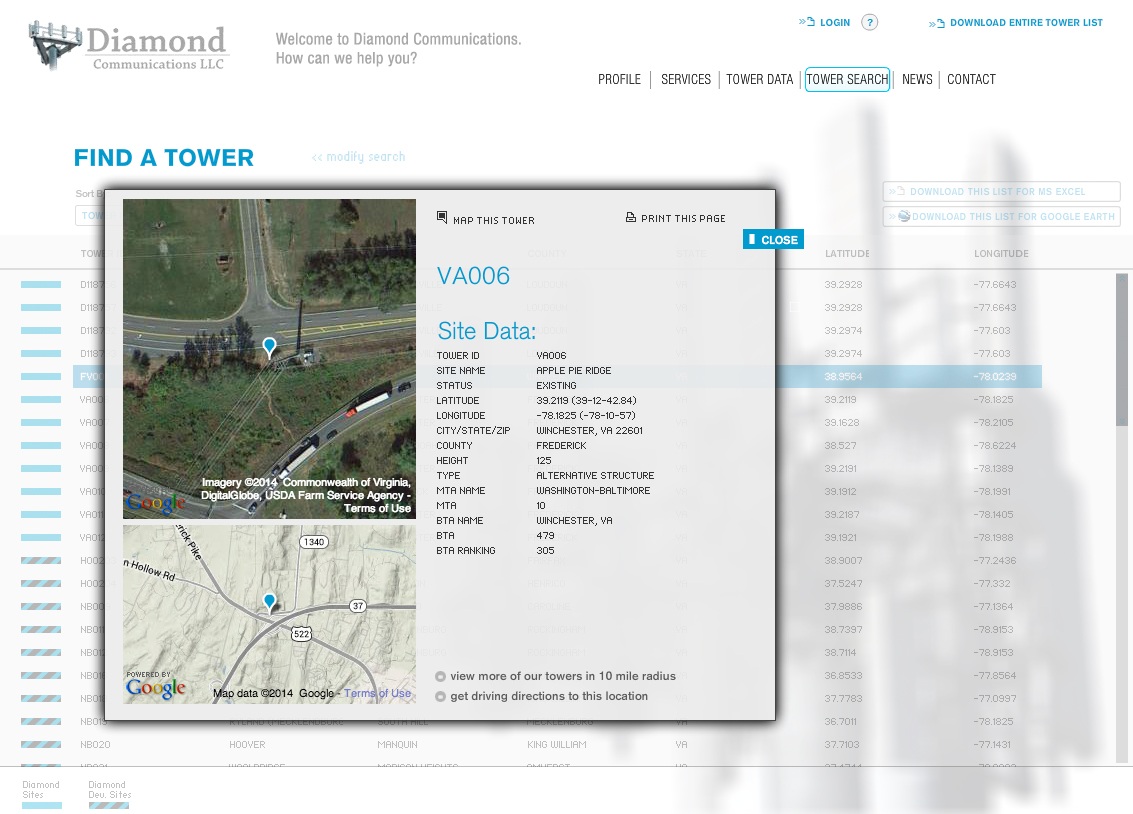Click the route 37 marker on map

tap(358, 606)
